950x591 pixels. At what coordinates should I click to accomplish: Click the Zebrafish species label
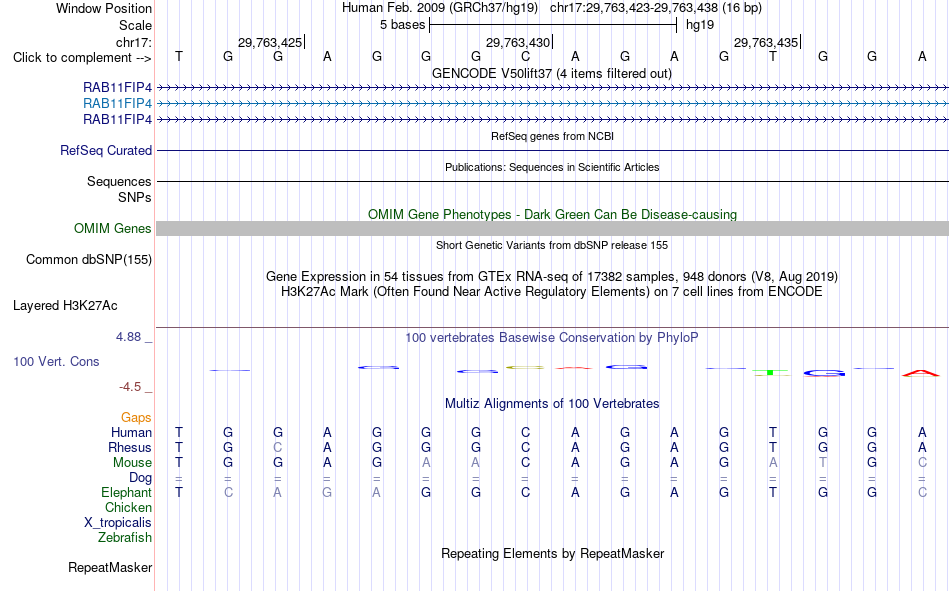point(125,538)
